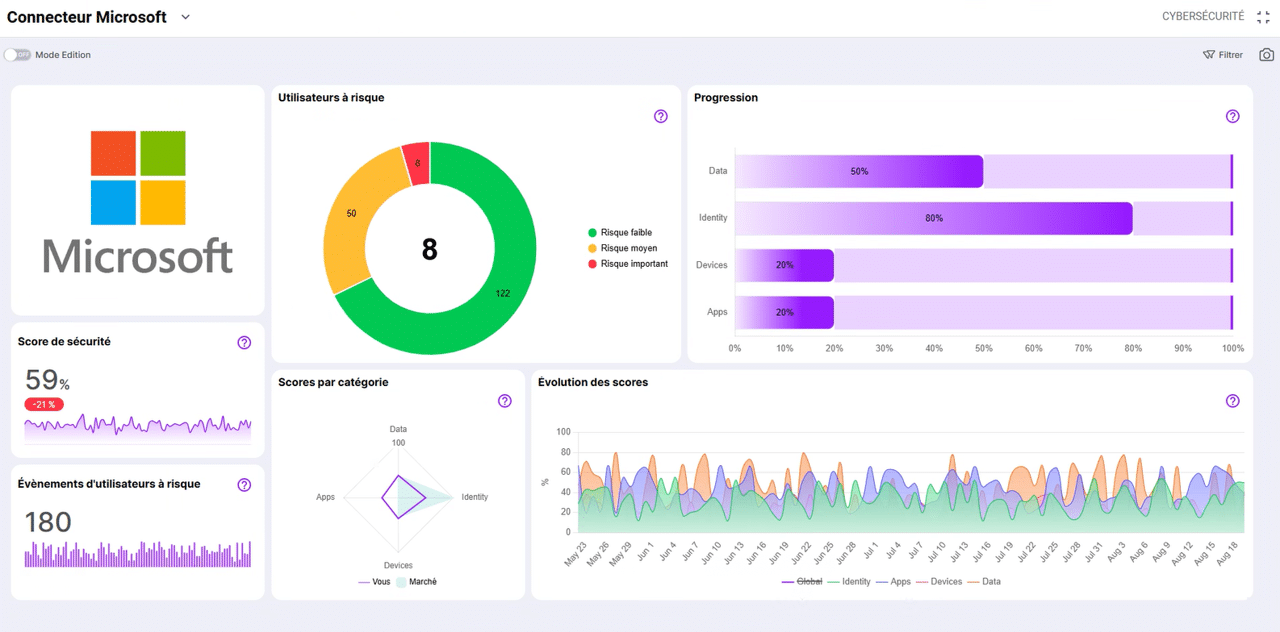Click the radar chart Identity axis label
Screen dimensions: 1280x632
pos(475,497)
